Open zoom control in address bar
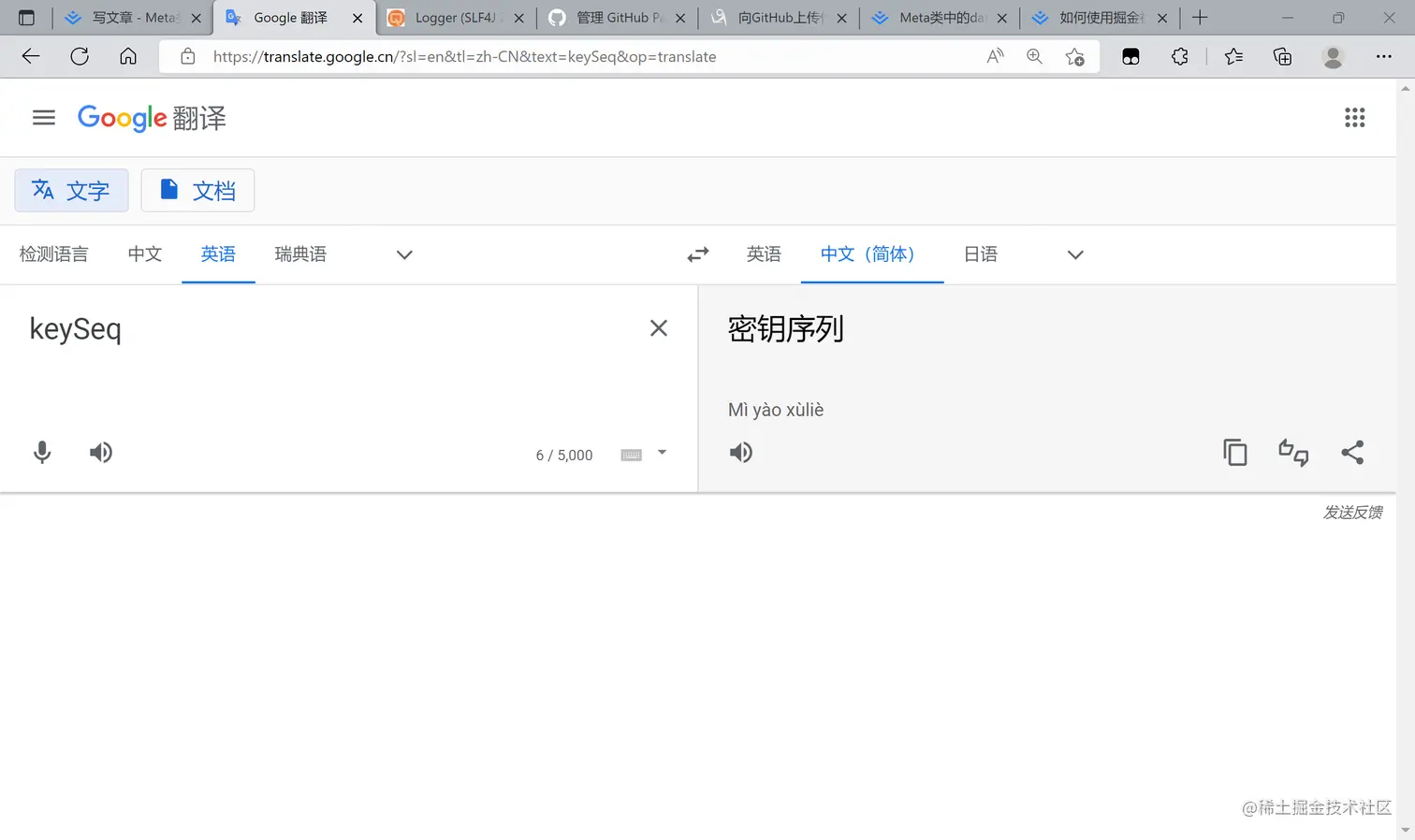The height and width of the screenshot is (840, 1415). [1034, 57]
